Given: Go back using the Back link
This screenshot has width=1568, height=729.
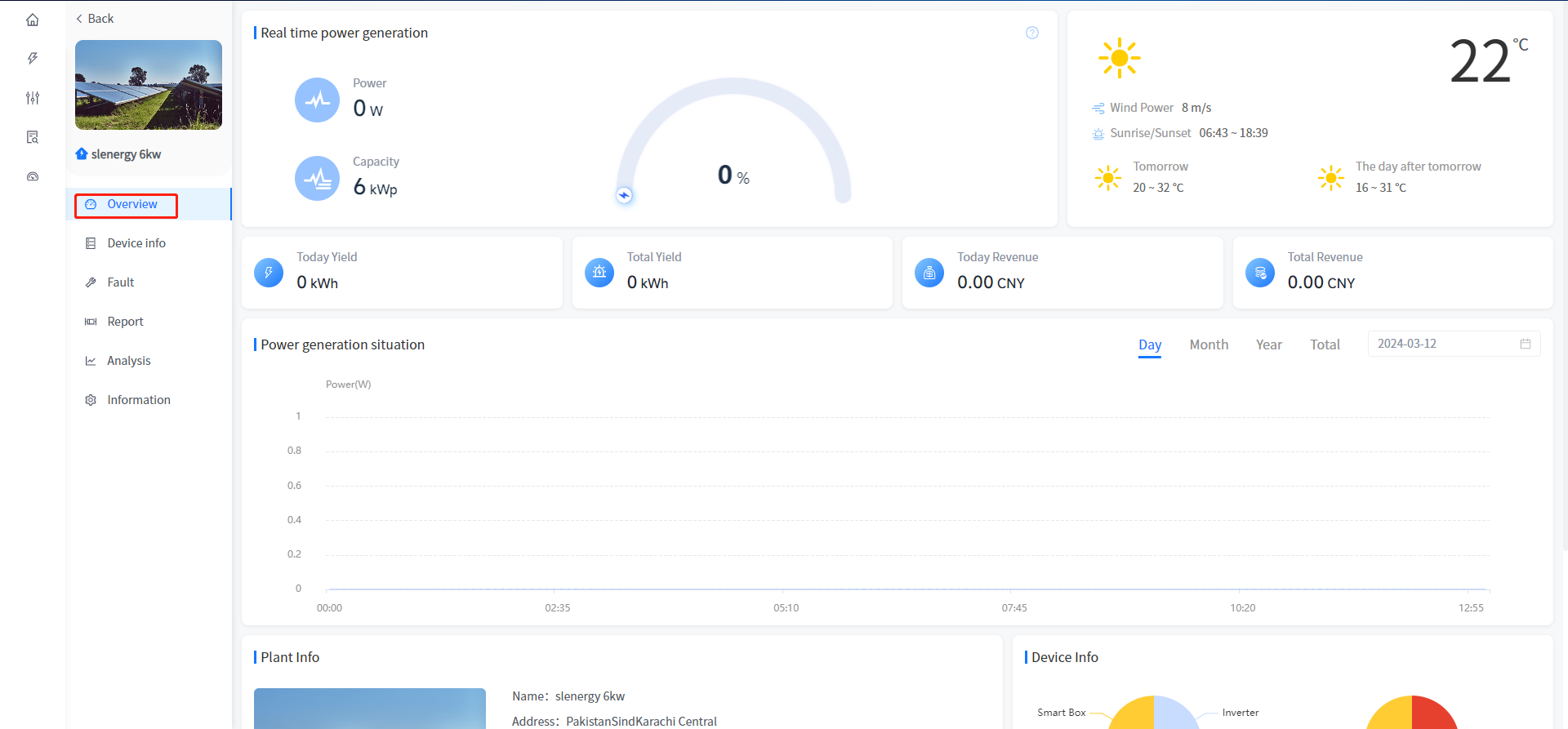Looking at the screenshot, I should click(x=95, y=19).
